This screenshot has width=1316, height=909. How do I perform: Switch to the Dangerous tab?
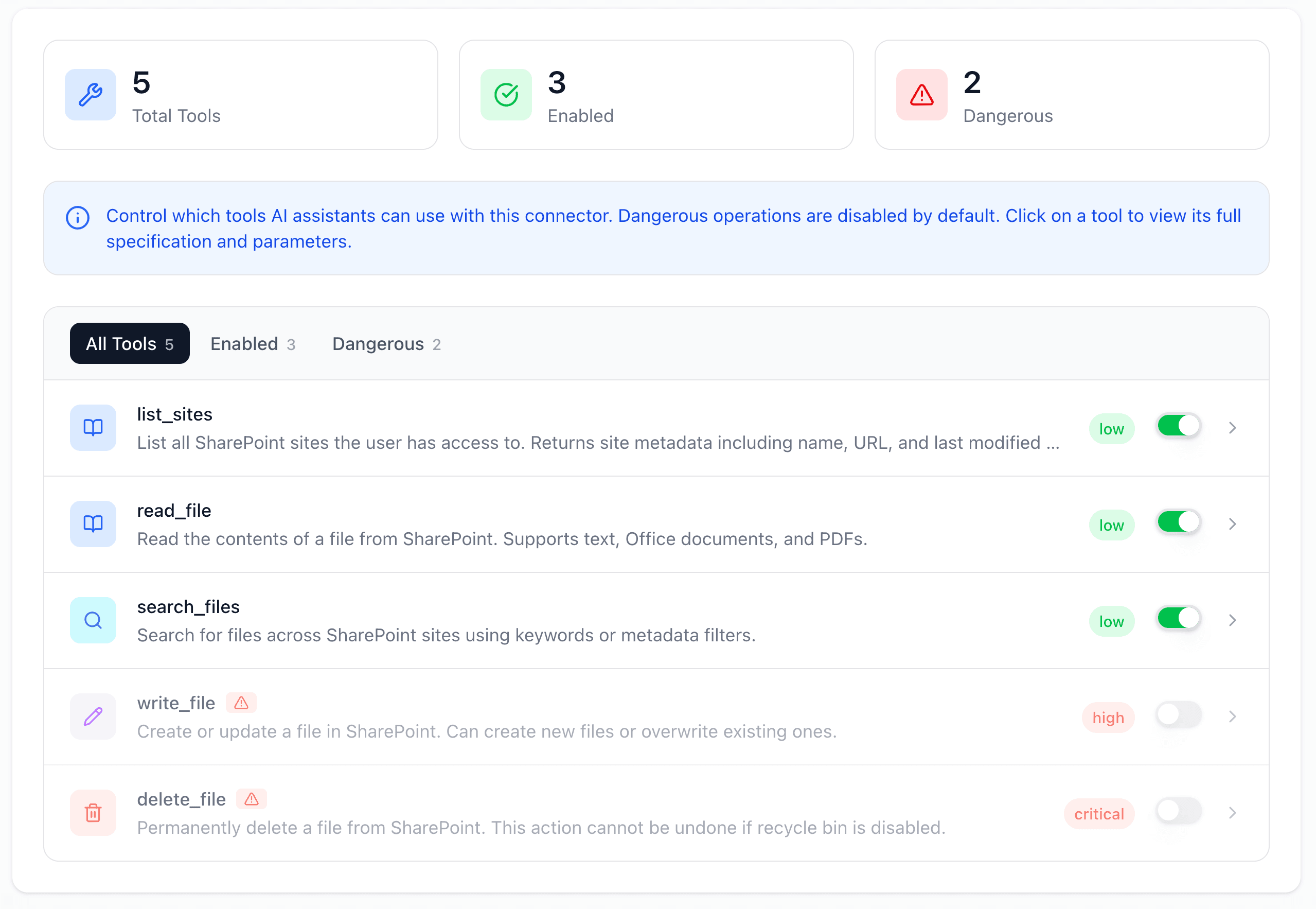pos(386,344)
